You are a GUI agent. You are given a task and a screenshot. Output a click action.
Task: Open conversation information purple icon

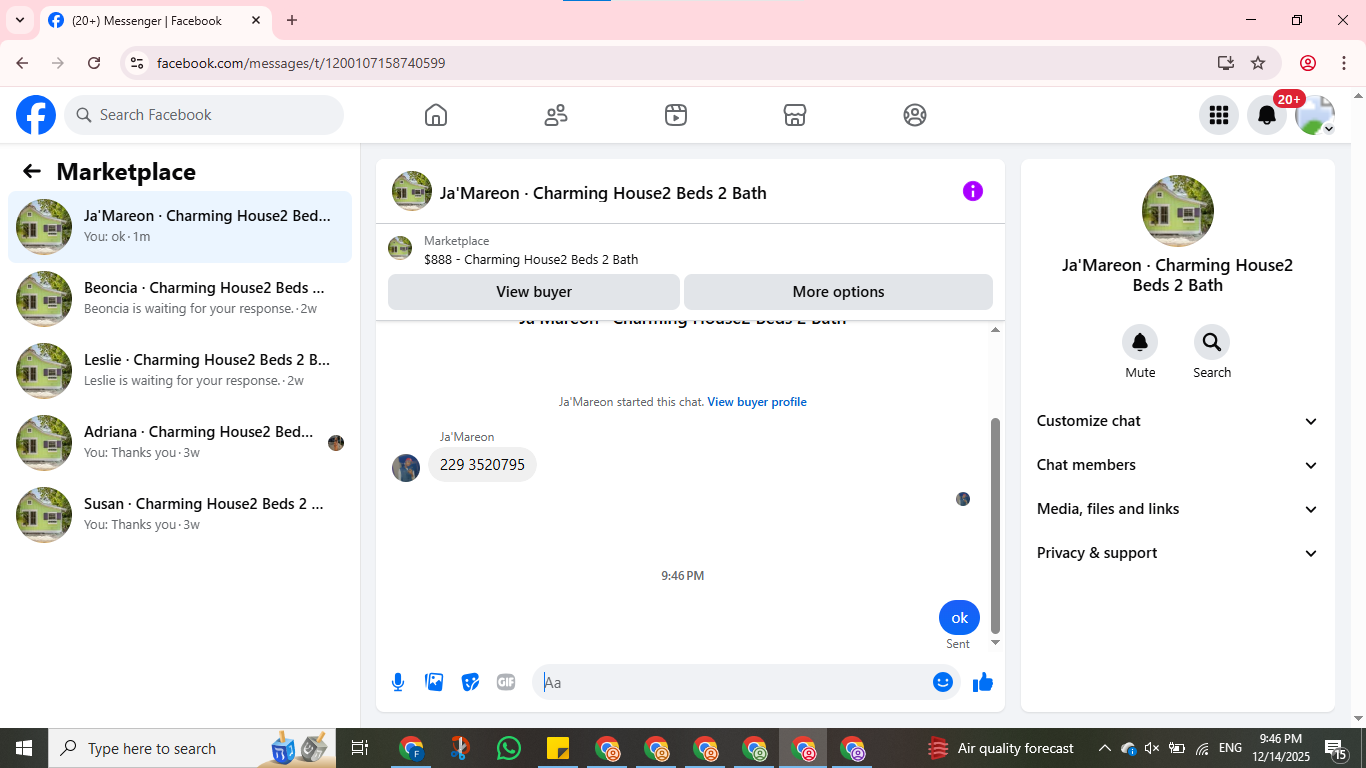click(973, 191)
